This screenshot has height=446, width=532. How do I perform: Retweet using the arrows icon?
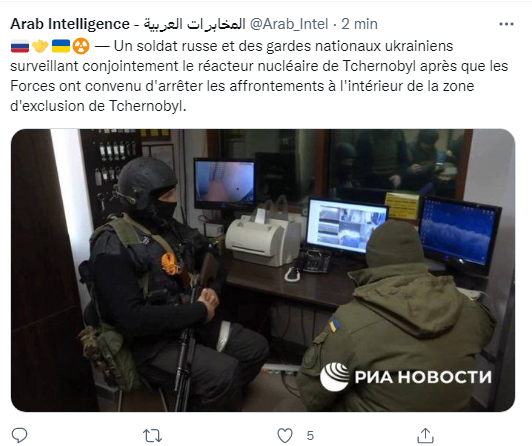click(152, 435)
